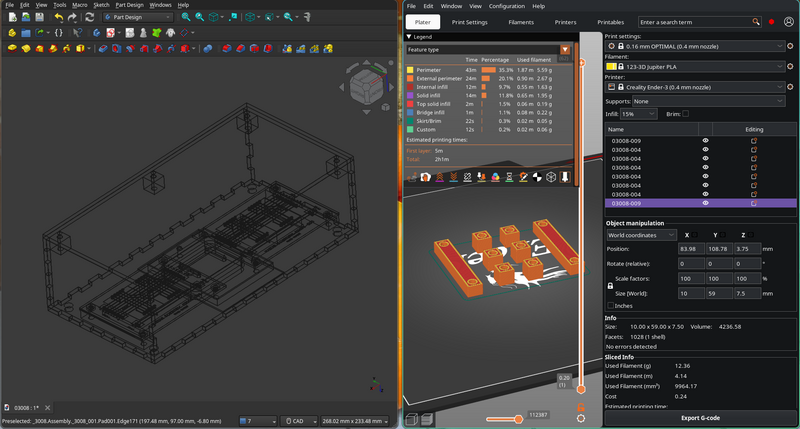Click the FreeCAD Save document icon

click(x=38, y=17)
